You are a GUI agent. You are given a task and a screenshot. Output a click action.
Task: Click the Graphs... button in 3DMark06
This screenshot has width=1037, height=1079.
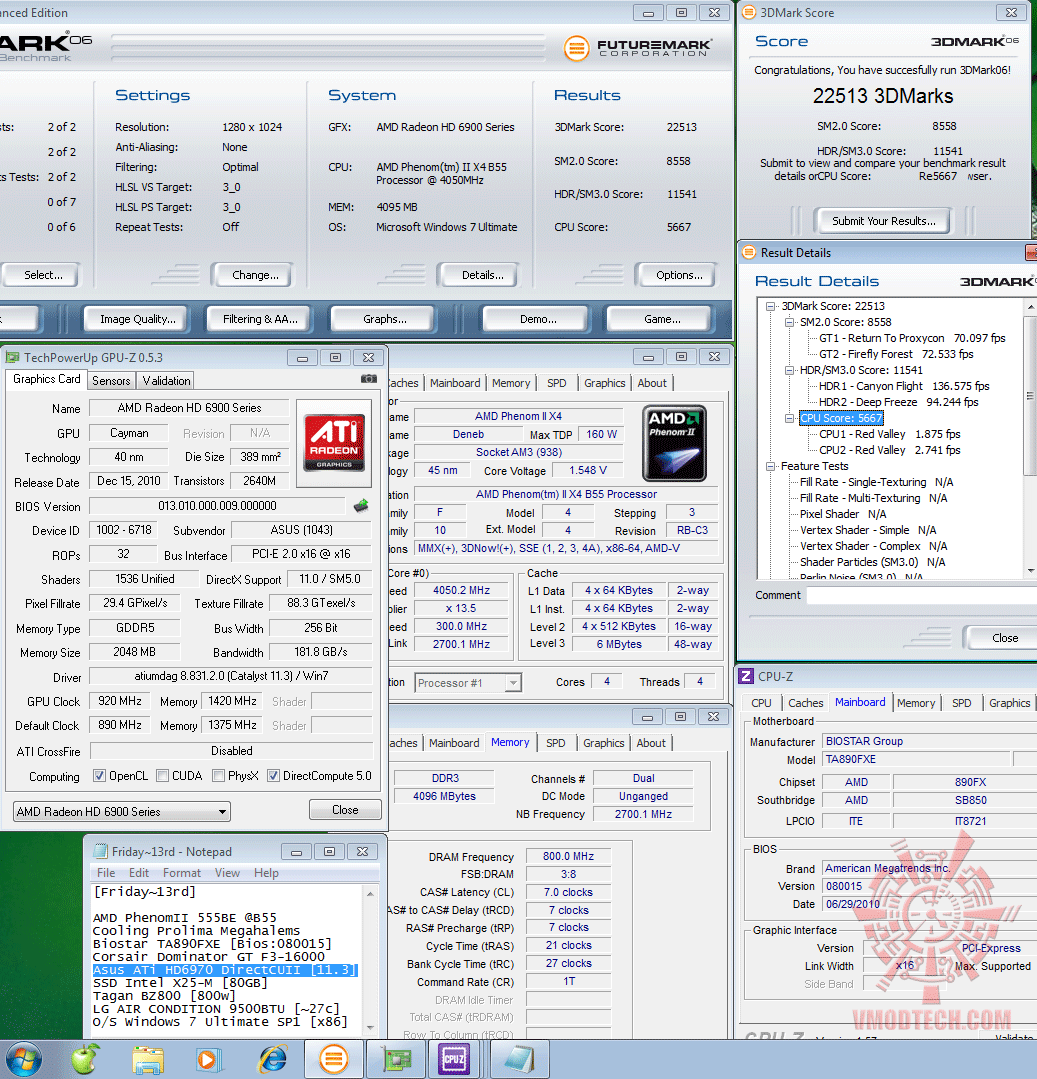384,319
